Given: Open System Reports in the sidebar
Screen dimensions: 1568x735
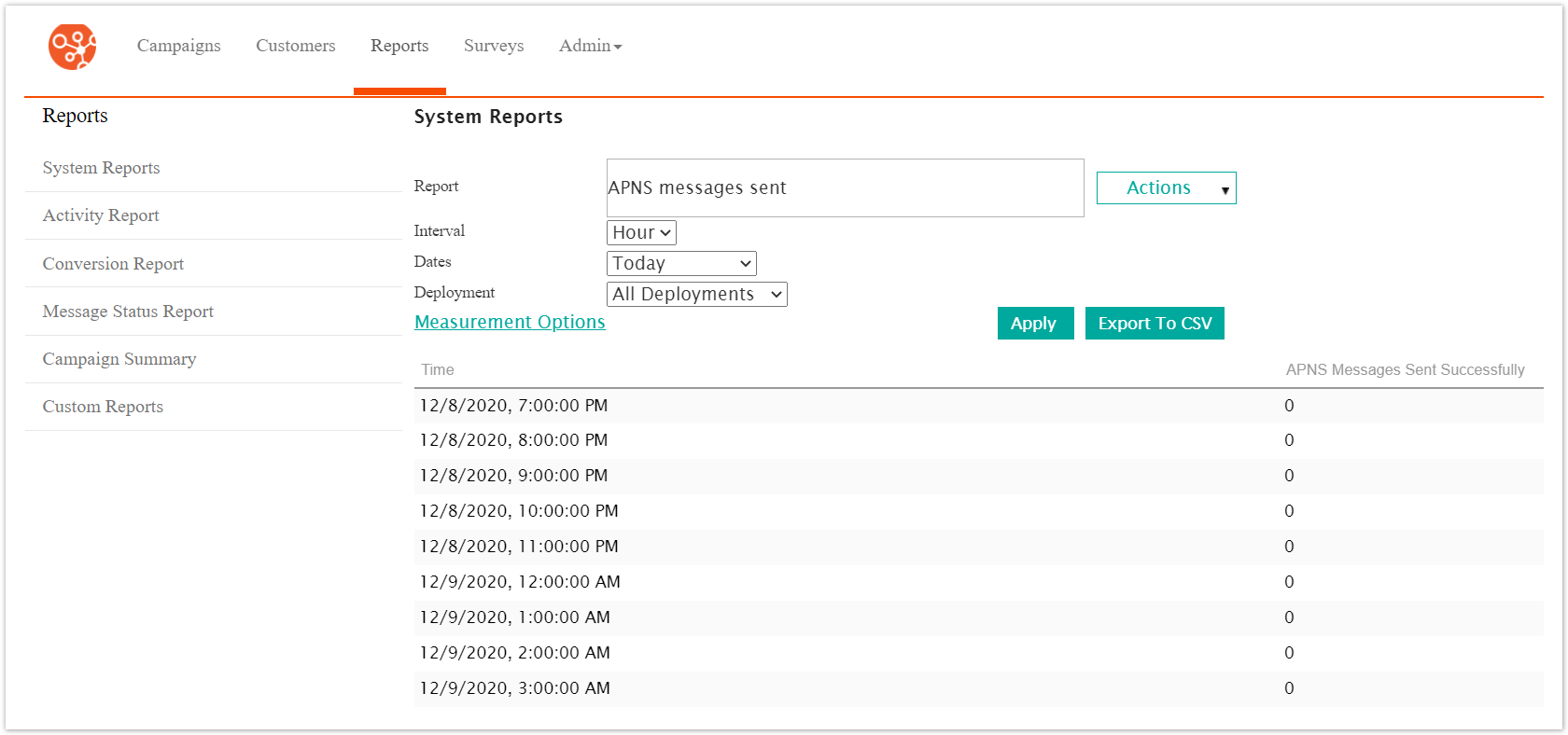Looking at the screenshot, I should point(101,168).
